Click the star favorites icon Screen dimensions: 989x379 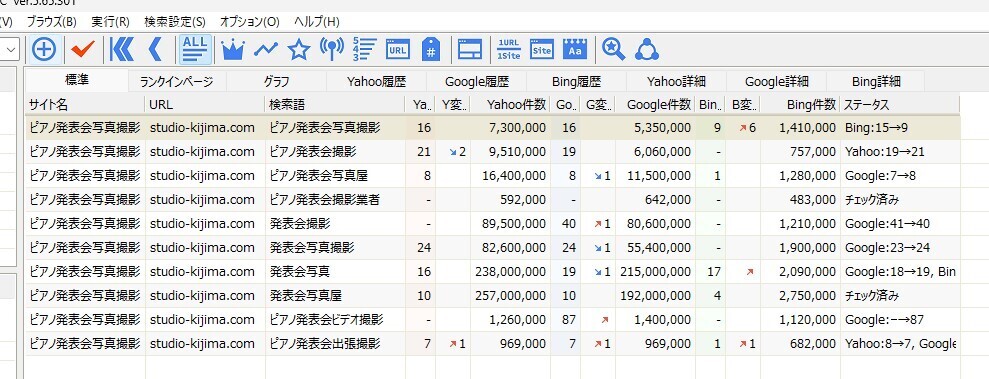(298, 49)
